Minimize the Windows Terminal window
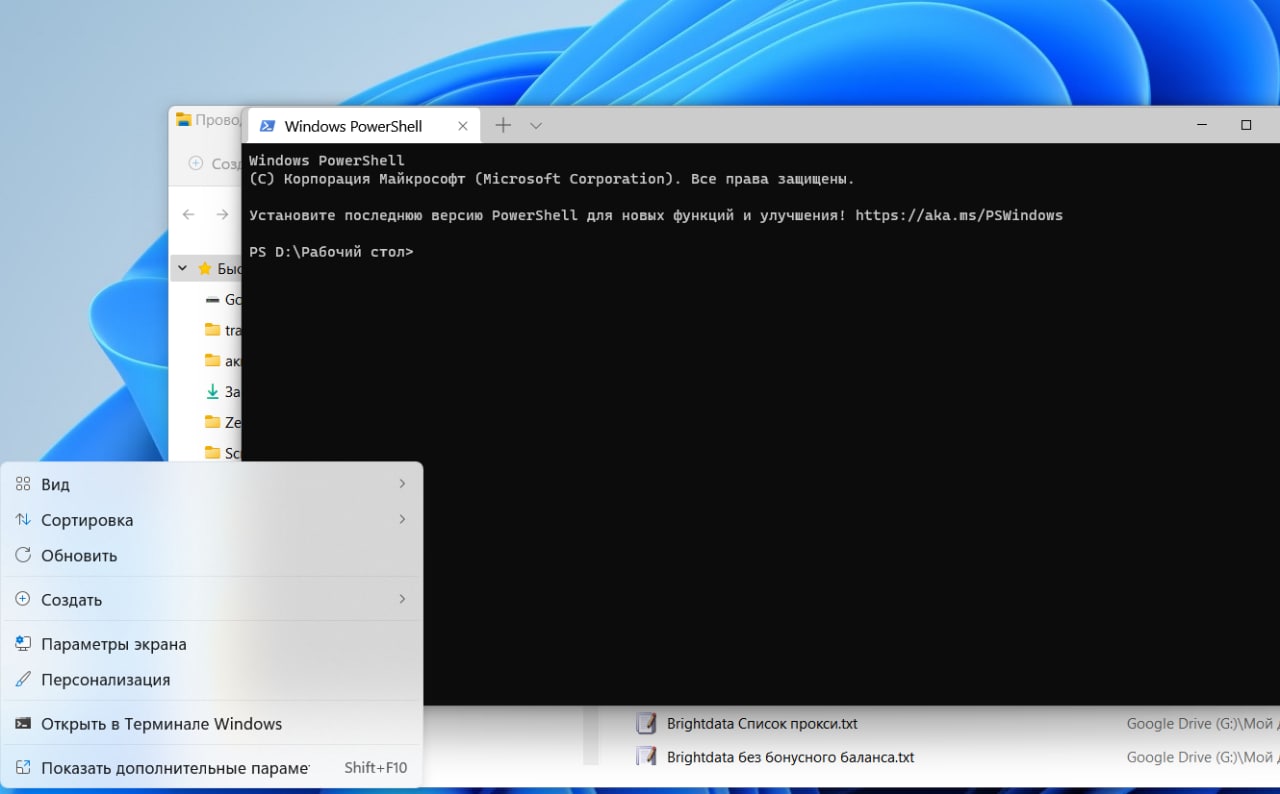The width and height of the screenshot is (1280, 794). [x=1201, y=125]
